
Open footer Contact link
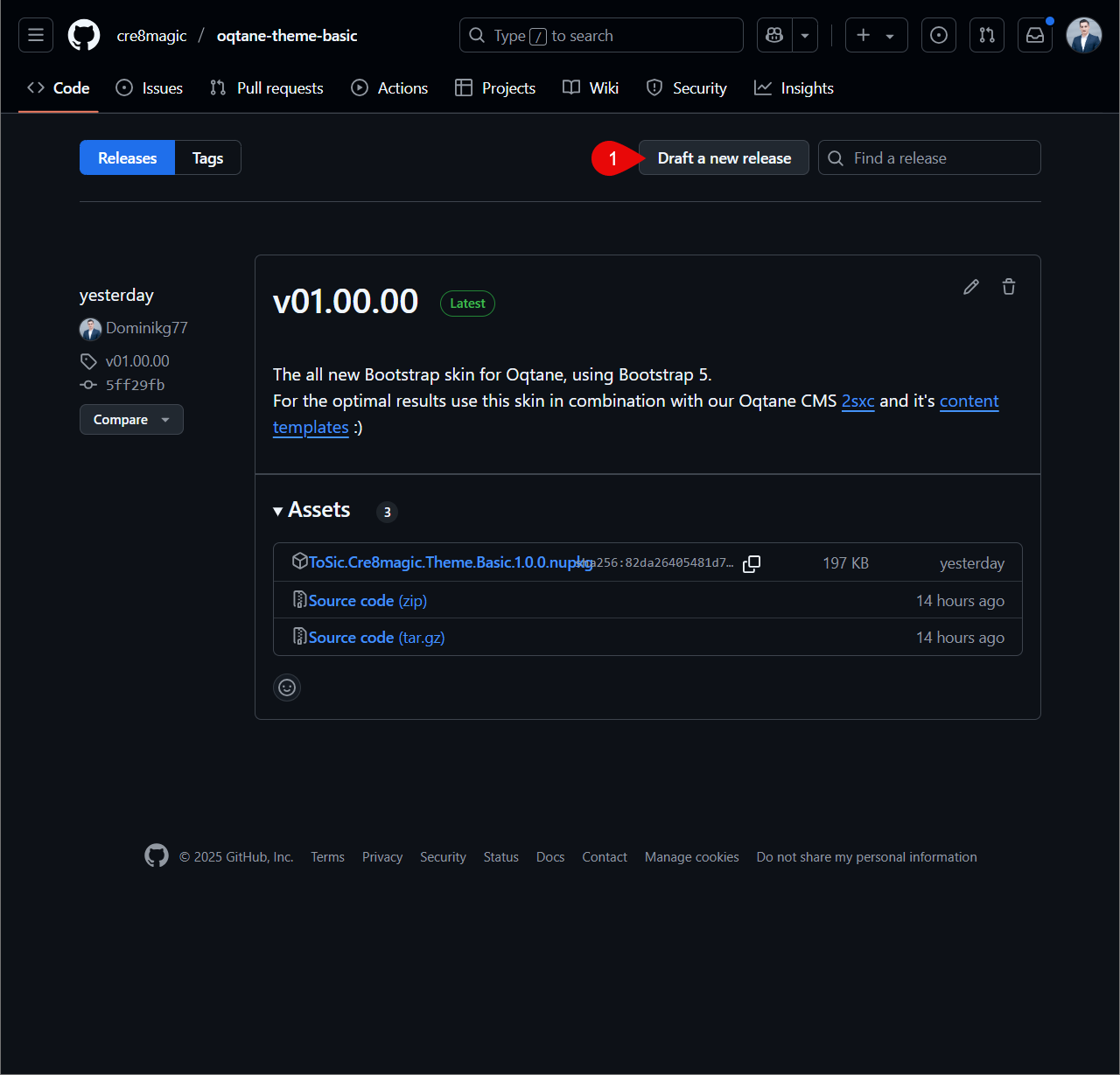point(605,857)
